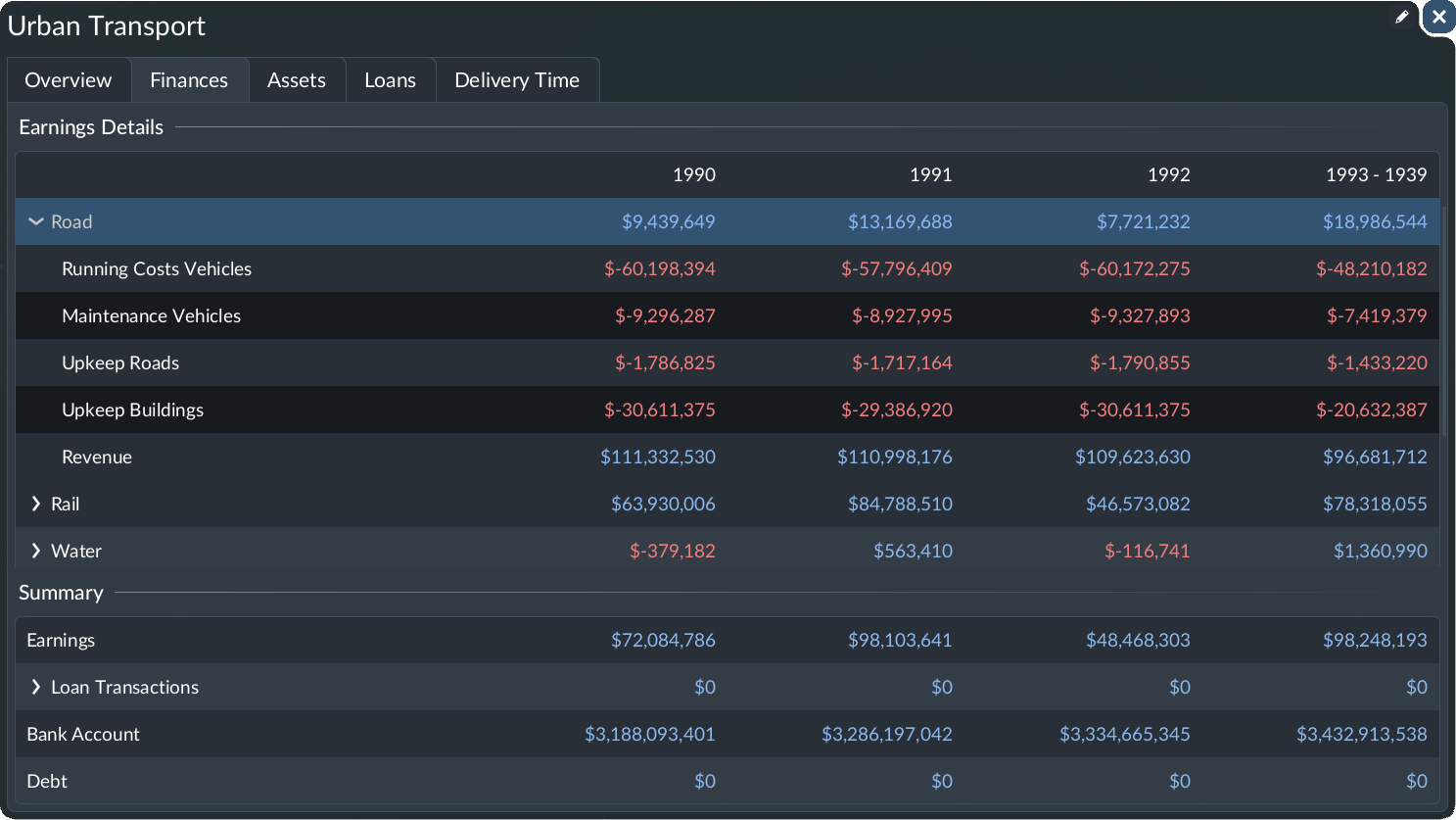This screenshot has height=820, width=1456.
Task: Collapse the Road earnings row
Action: 36,222
